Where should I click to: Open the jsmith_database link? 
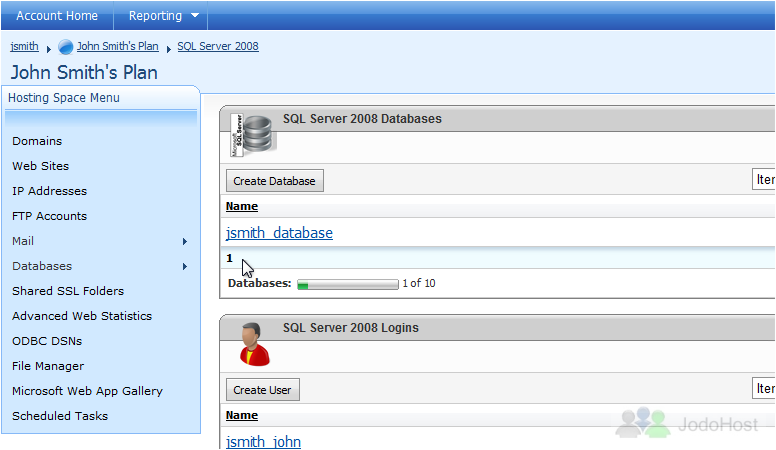click(x=279, y=233)
